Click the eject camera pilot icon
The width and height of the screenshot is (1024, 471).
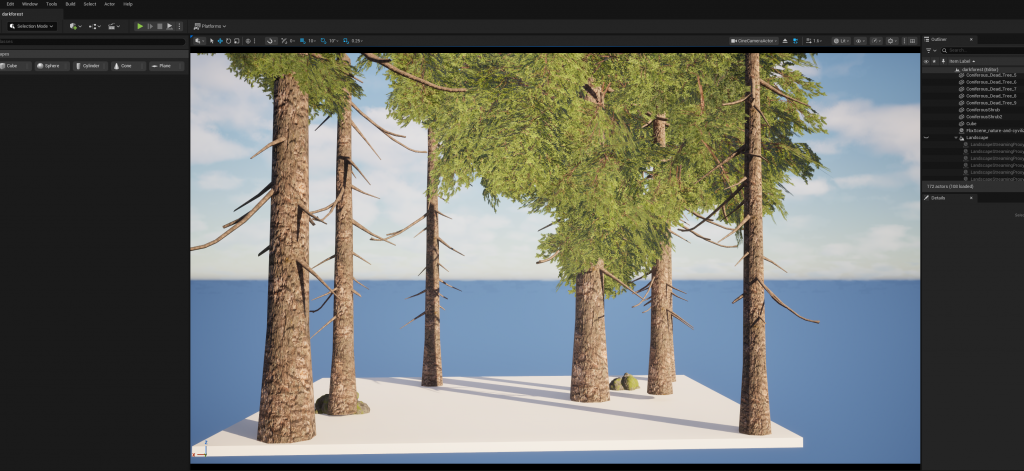click(785, 41)
